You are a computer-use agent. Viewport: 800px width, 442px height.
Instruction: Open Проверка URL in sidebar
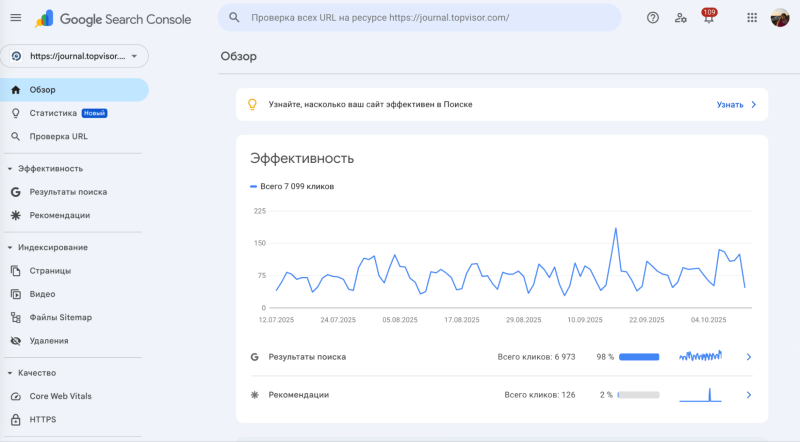pyautogui.click(x=59, y=136)
